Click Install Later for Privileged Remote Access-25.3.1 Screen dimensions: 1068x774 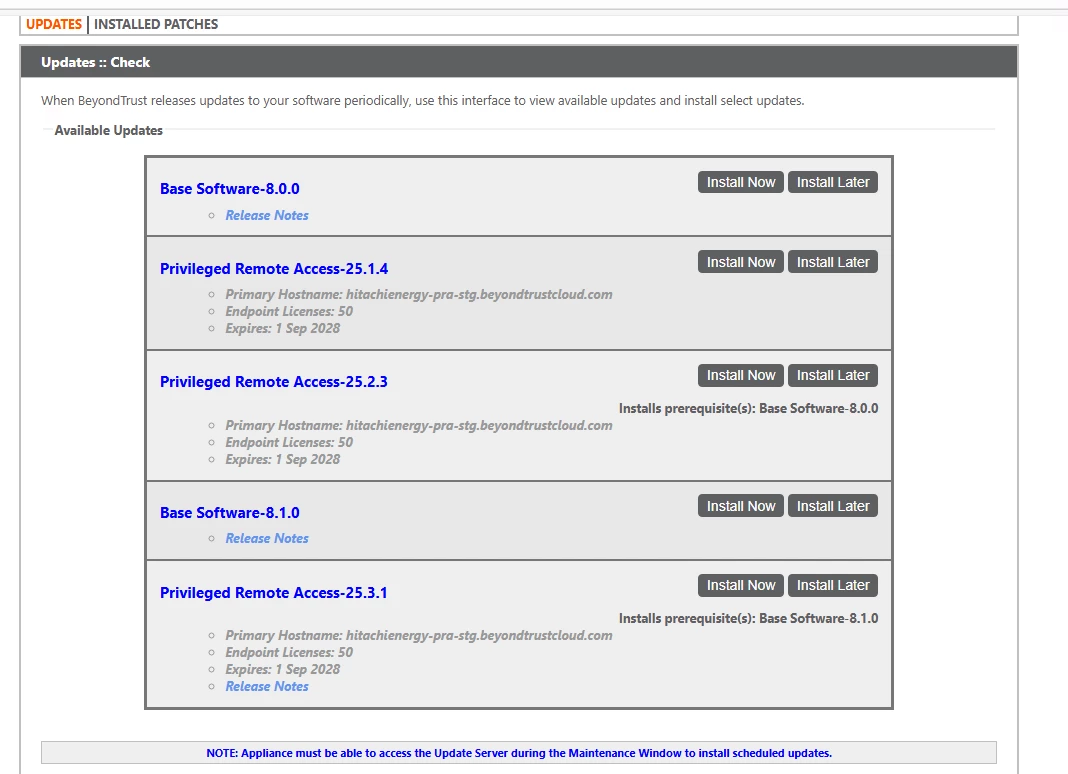coord(832,585)
